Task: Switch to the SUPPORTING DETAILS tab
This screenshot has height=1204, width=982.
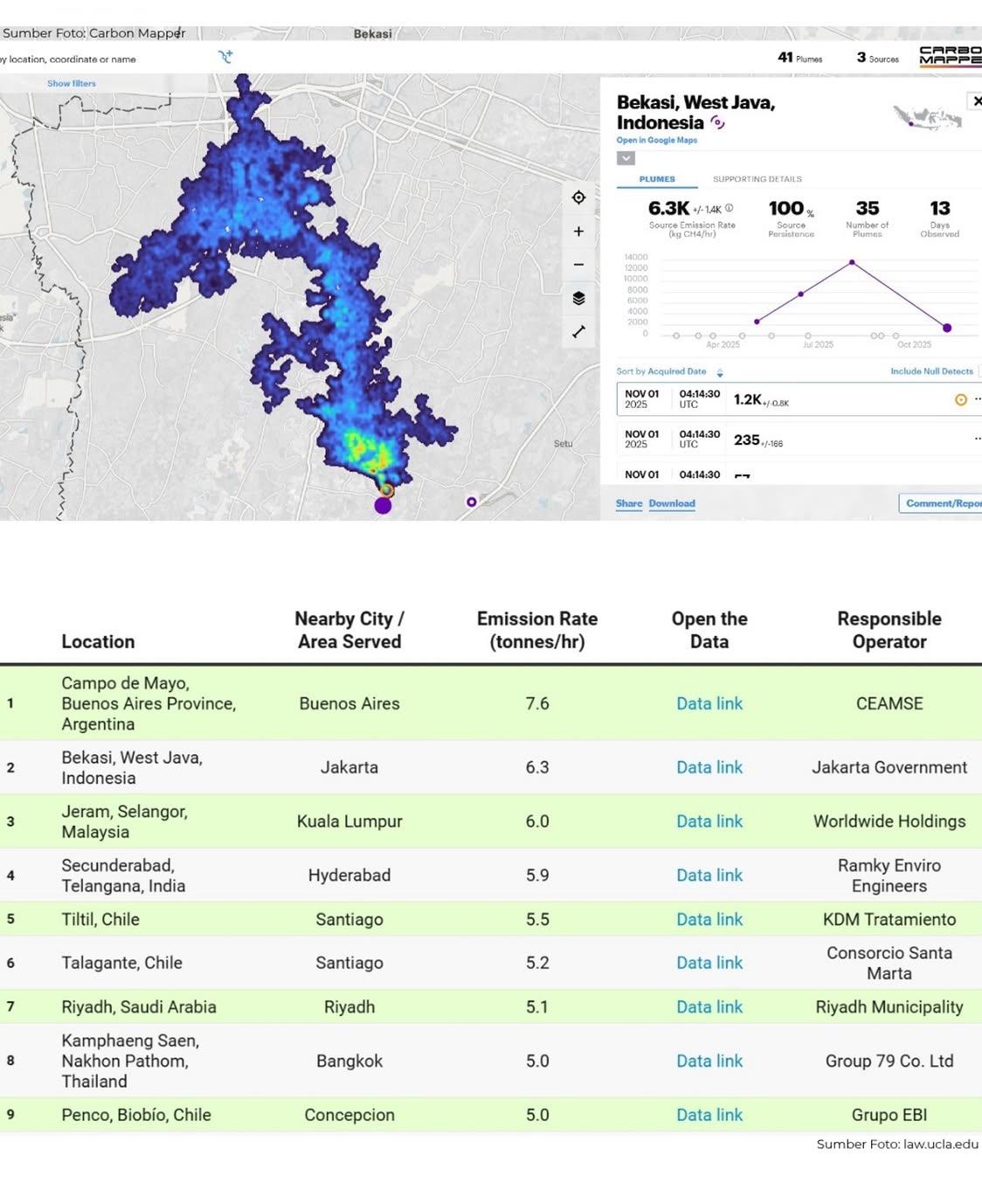Action: coord(757,179)
